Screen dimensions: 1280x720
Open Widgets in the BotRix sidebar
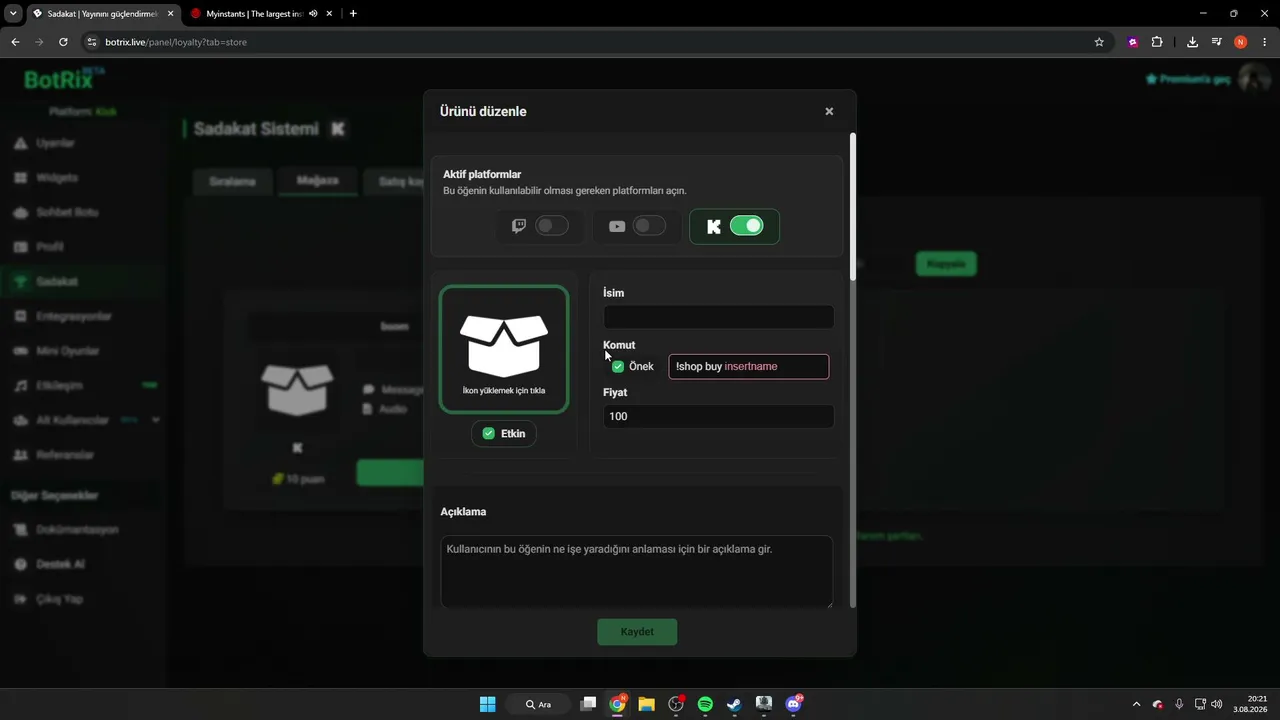[57, 178]
